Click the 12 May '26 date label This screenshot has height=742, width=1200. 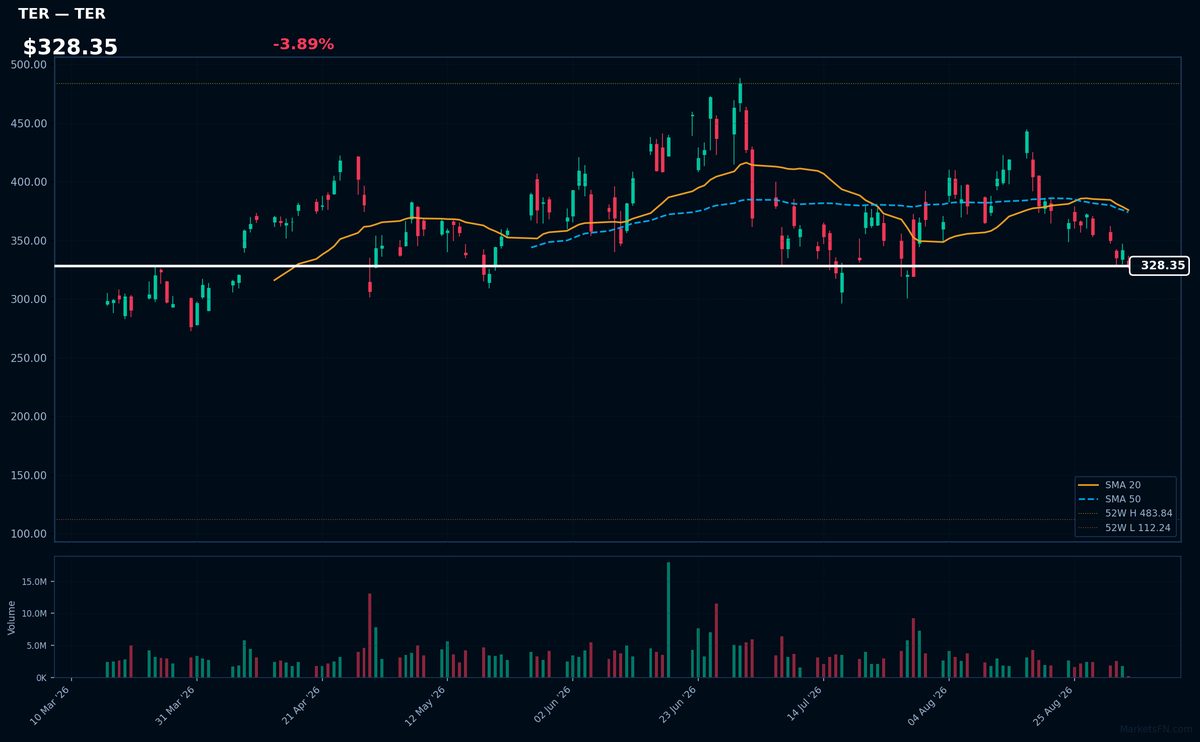tap(426, 705)
